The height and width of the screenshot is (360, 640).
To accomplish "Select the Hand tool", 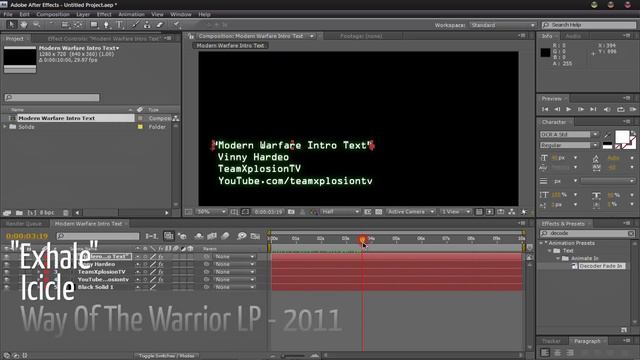I will pos(24,25).
